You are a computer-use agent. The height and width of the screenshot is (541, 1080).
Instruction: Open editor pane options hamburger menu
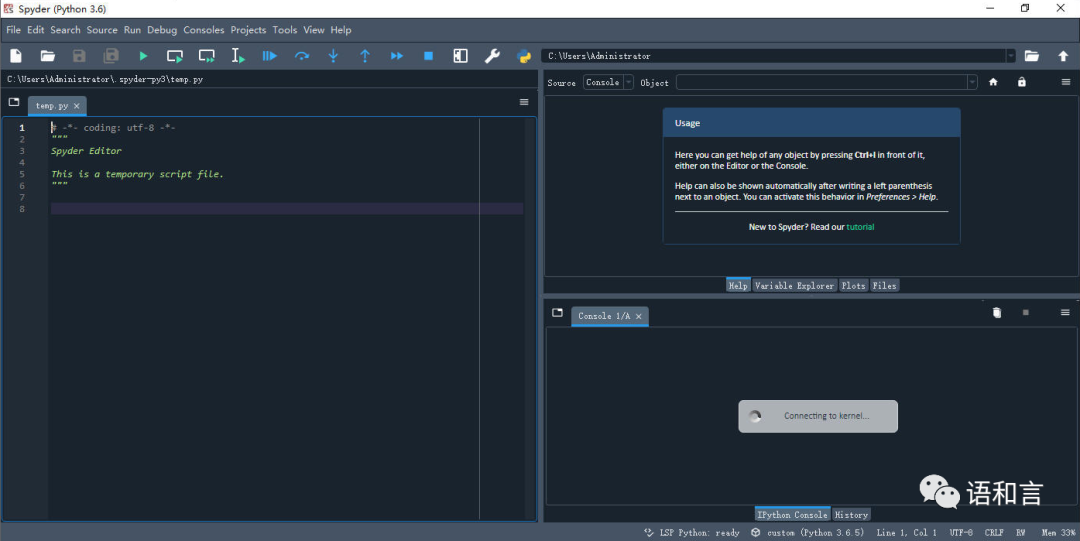click(524, 102)
